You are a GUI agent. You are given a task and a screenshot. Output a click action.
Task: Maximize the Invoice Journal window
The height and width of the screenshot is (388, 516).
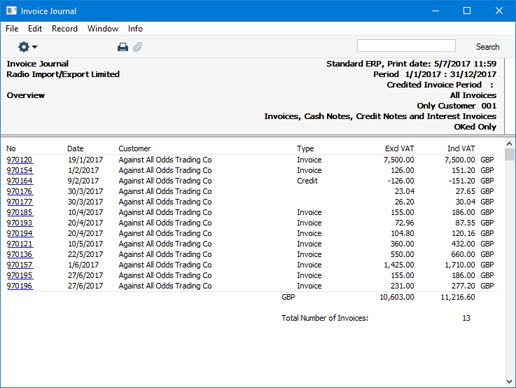[467, 11]
